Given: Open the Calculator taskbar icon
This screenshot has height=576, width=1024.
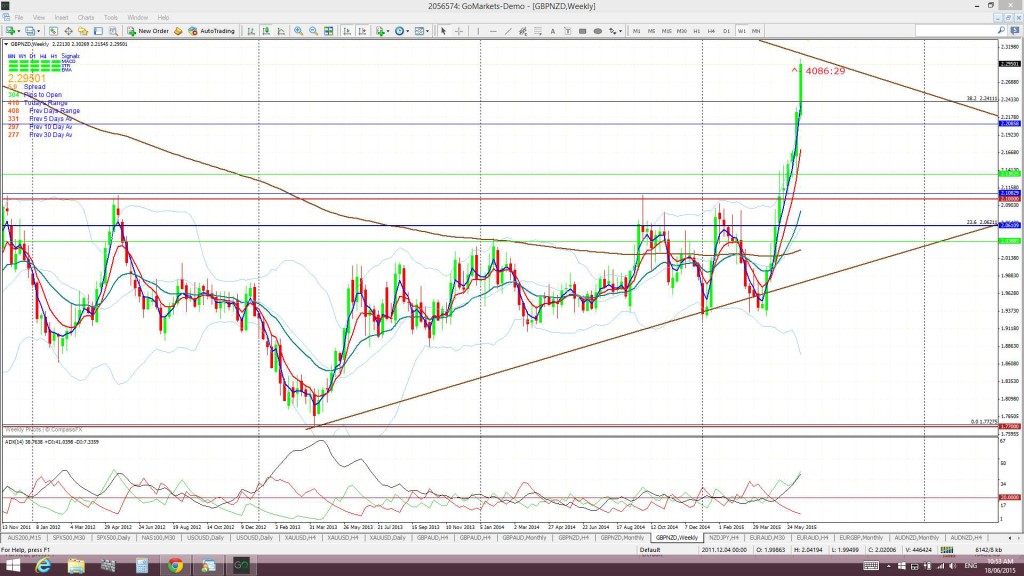Looking at the screenshot, I should point(142,566).
